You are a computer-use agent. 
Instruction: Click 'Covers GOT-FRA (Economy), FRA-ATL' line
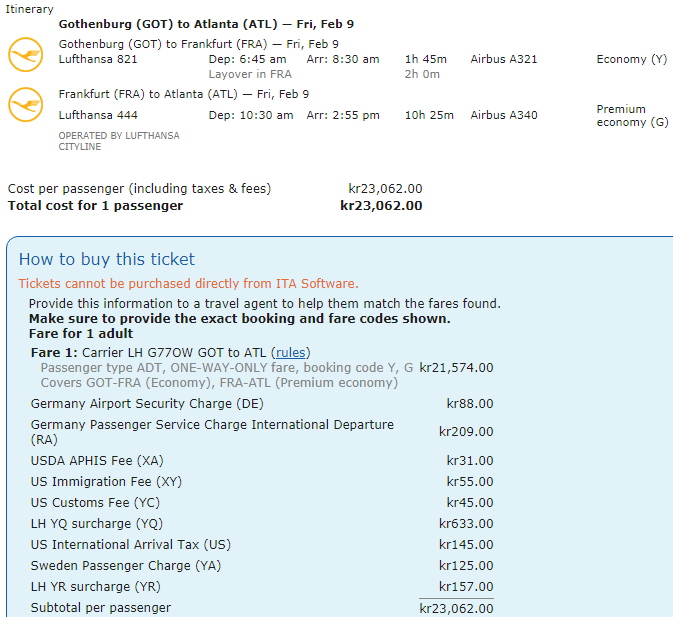(219, 383)
